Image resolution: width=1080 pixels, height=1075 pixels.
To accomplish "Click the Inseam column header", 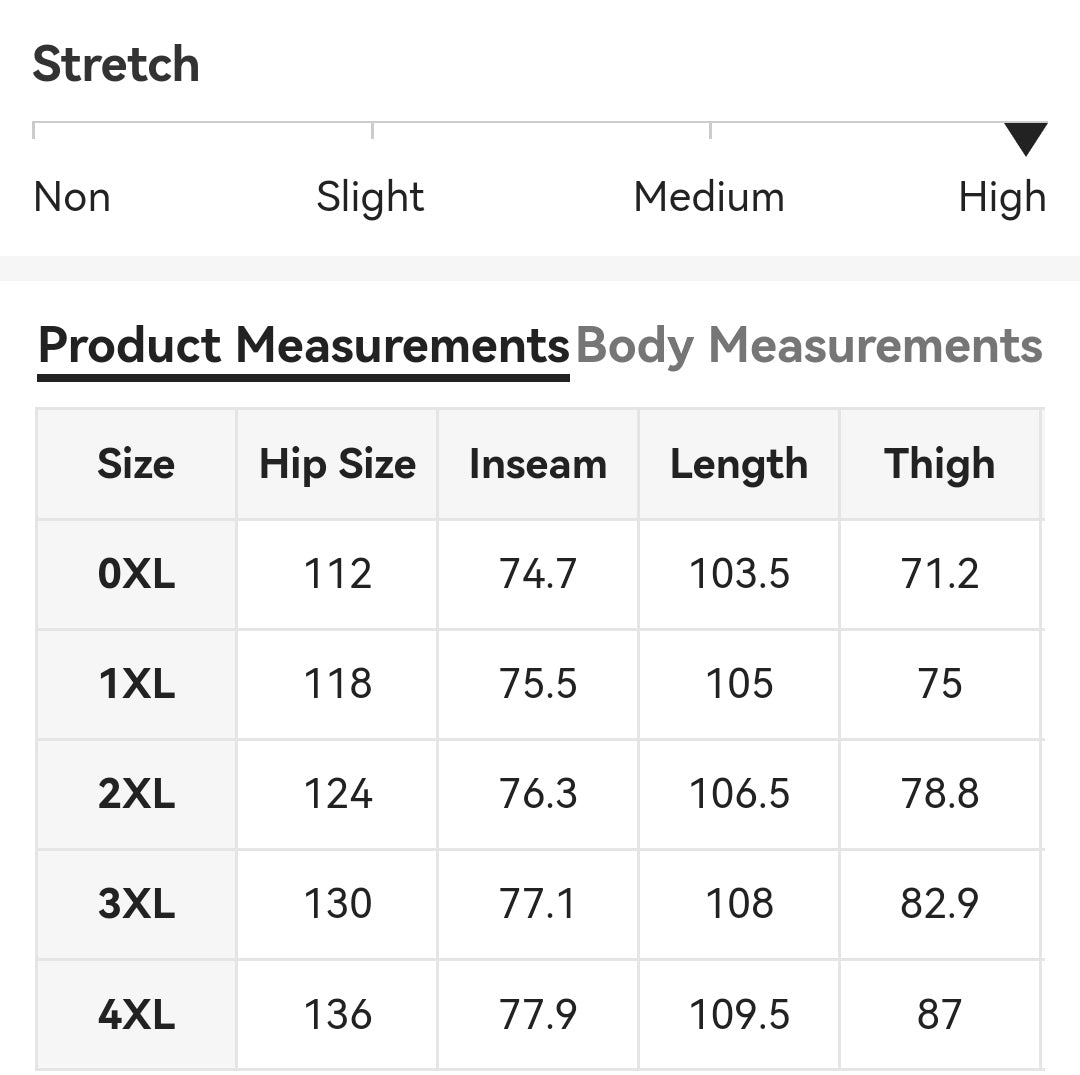I will (538, 464).
